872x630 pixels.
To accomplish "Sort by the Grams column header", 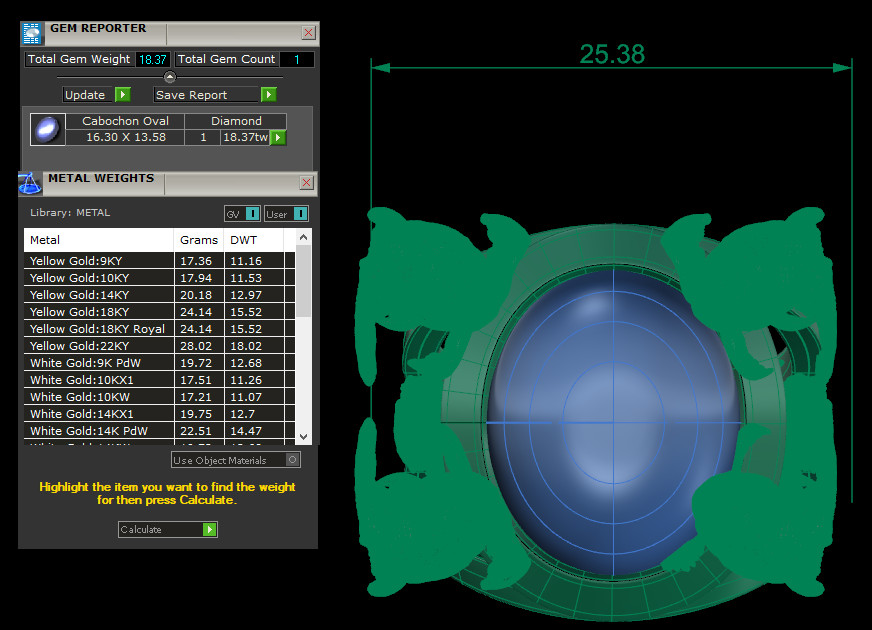I will pos(198,240).
